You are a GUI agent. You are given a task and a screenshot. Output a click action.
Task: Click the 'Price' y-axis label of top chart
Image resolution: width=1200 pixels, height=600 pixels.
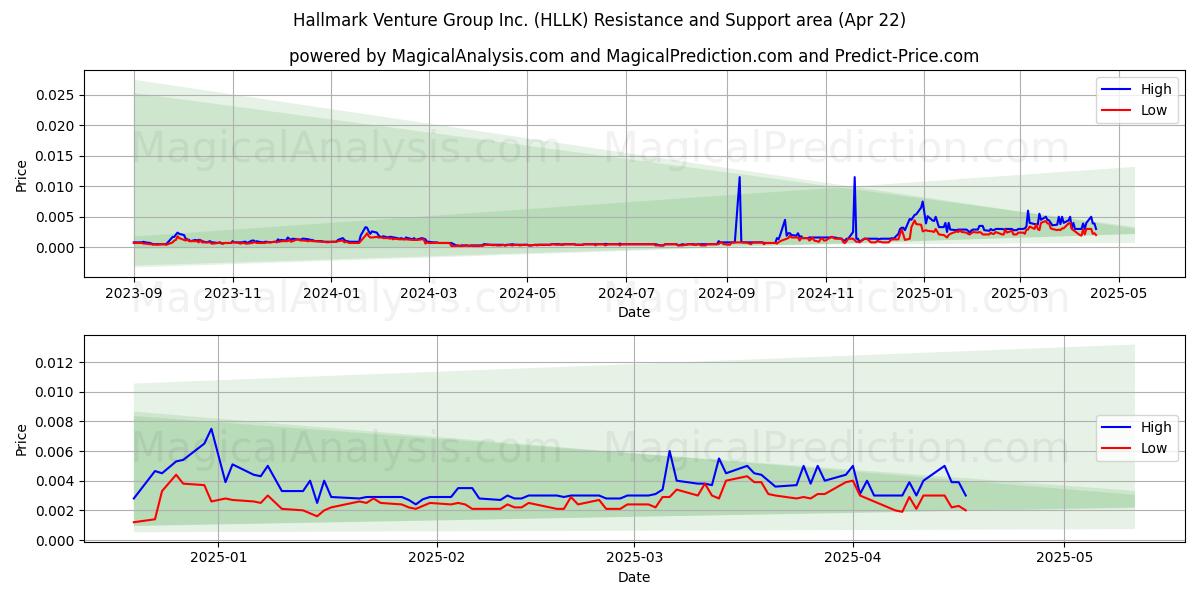pyautogui.click(x=22, y=174)
